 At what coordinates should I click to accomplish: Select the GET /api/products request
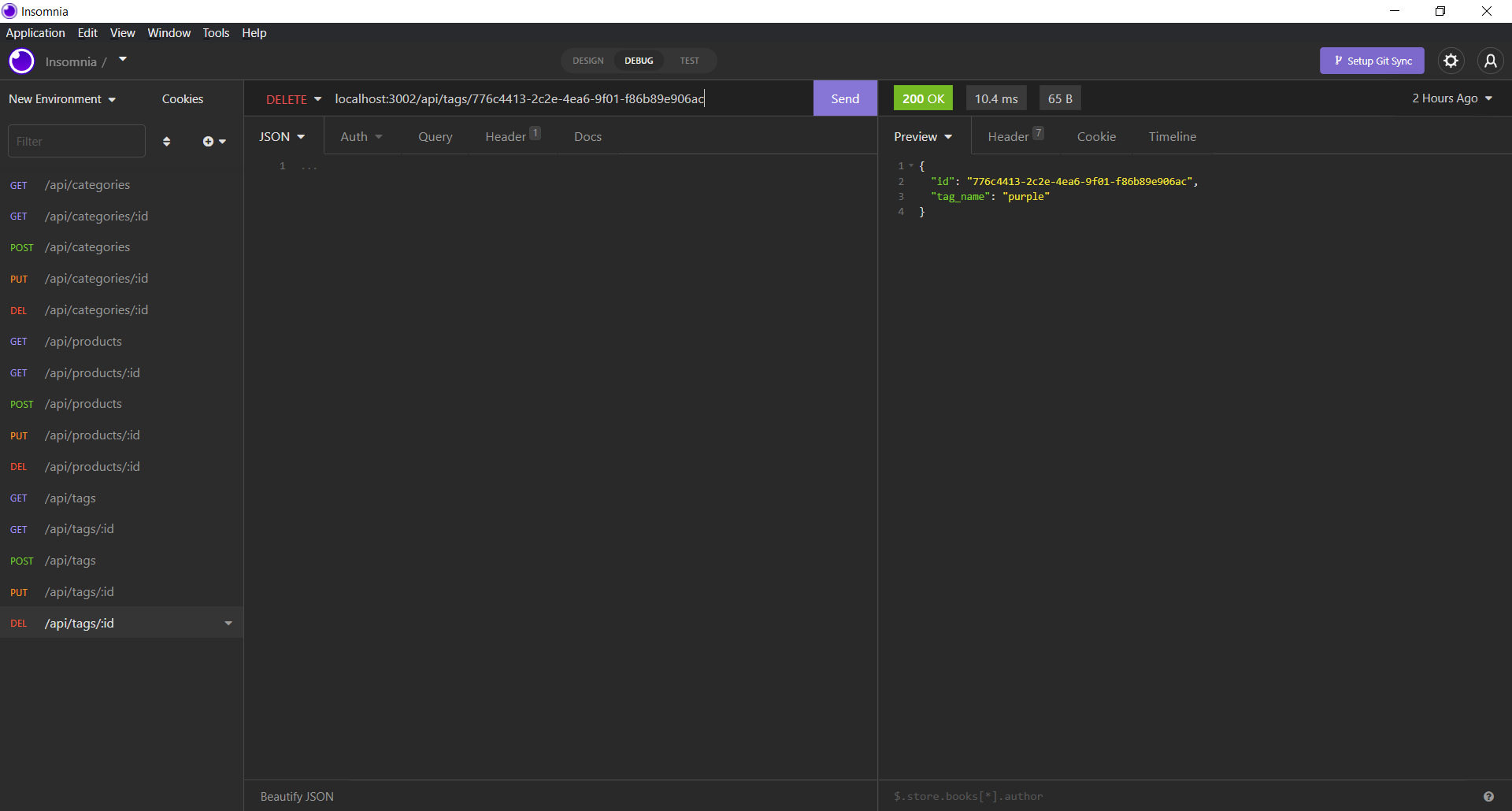(83, 341)
